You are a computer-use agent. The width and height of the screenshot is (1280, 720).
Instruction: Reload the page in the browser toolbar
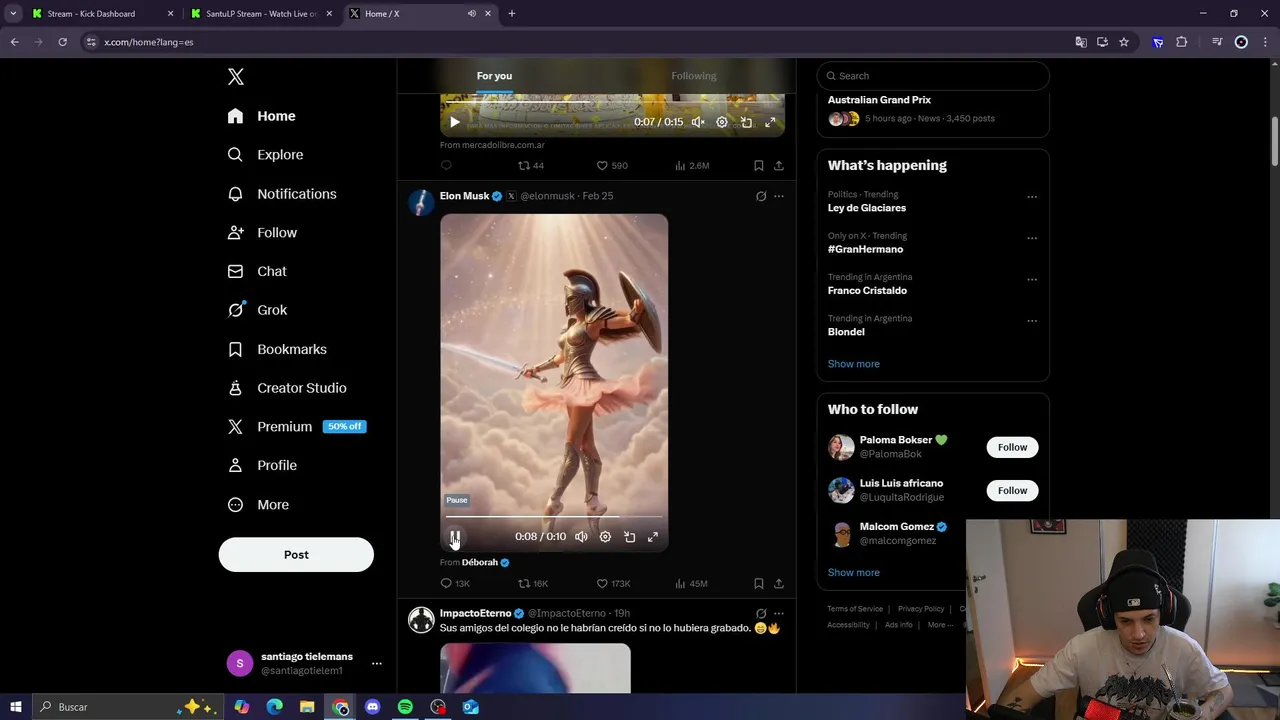coord(62,42)
